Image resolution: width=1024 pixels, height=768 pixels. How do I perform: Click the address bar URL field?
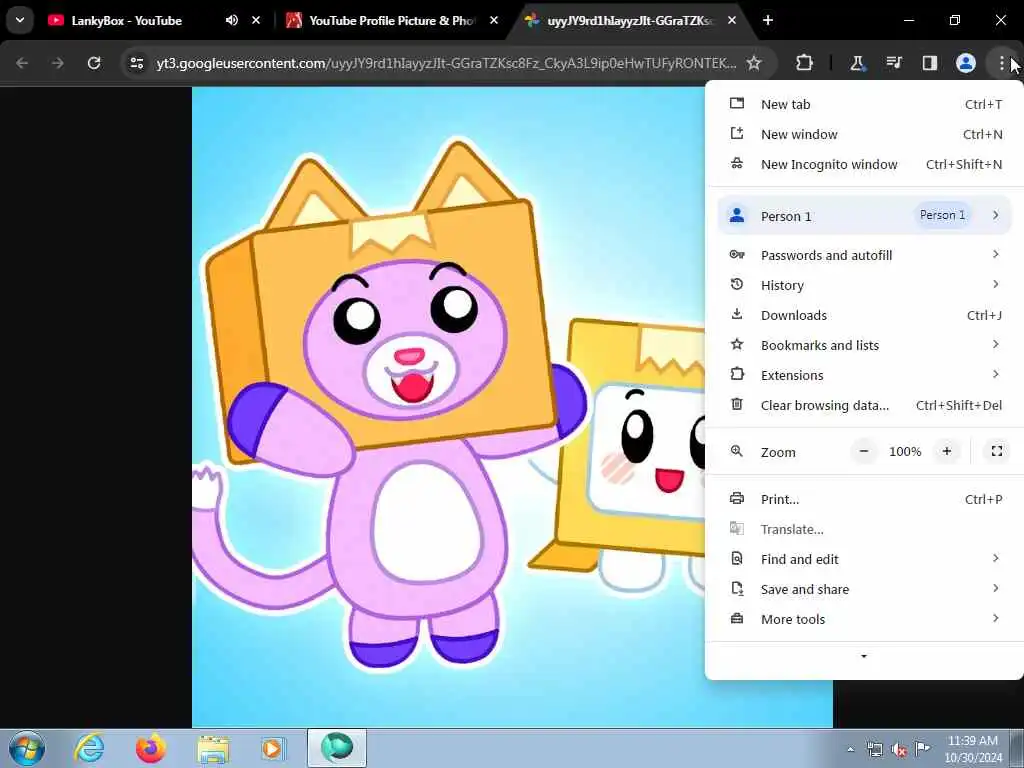coord(446,63)
